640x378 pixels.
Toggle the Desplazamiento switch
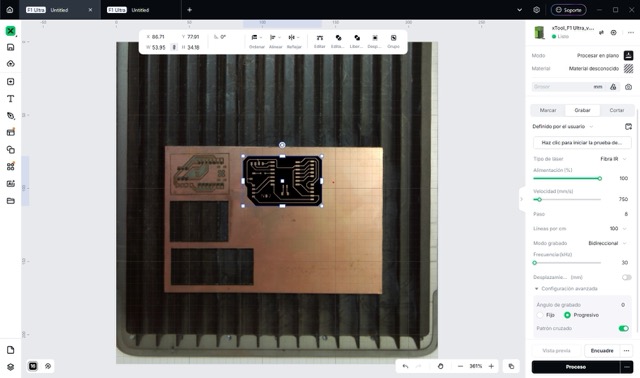click(x=627, y=278)
